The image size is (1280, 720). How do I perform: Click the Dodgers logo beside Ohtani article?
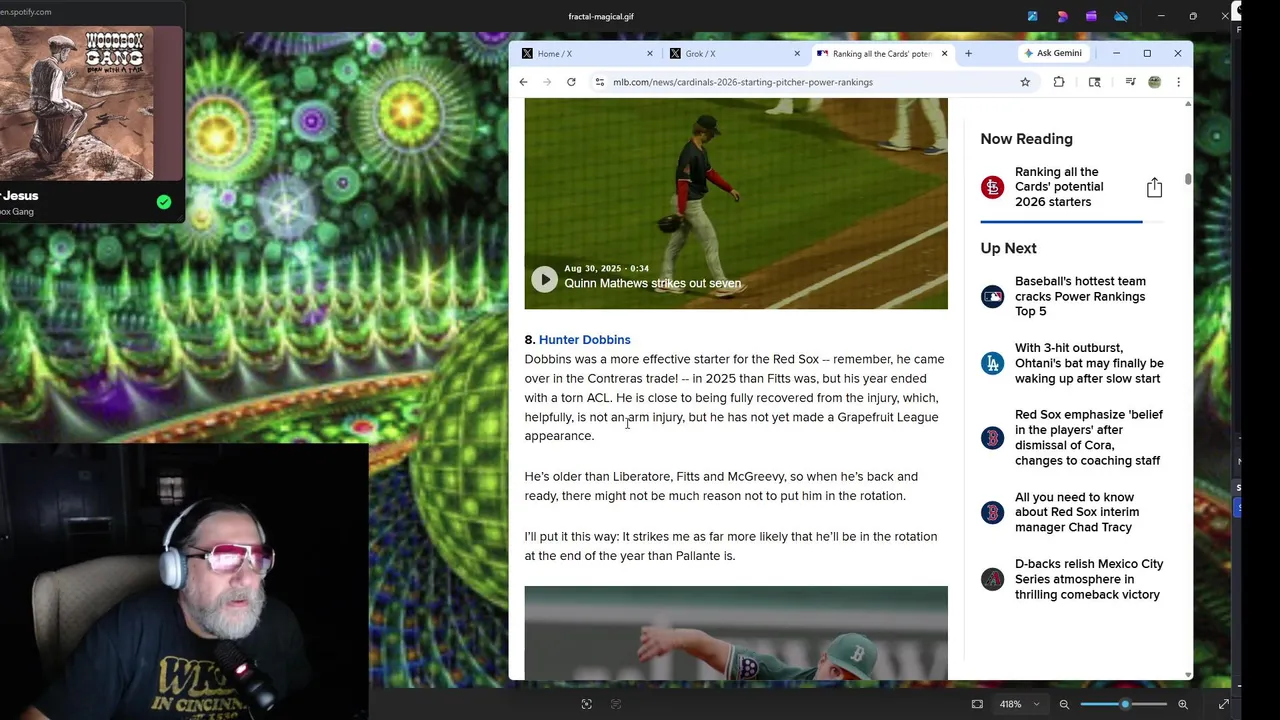[x=992, y=363]
